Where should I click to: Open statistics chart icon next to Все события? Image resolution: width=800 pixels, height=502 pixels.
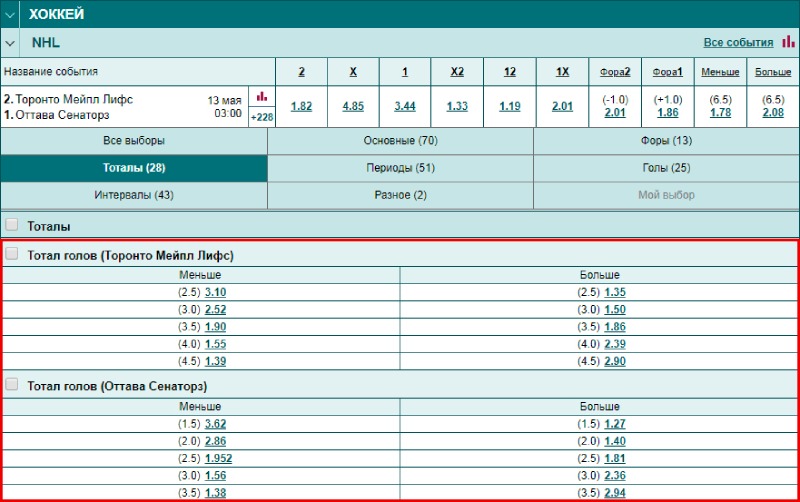point(788,41)
